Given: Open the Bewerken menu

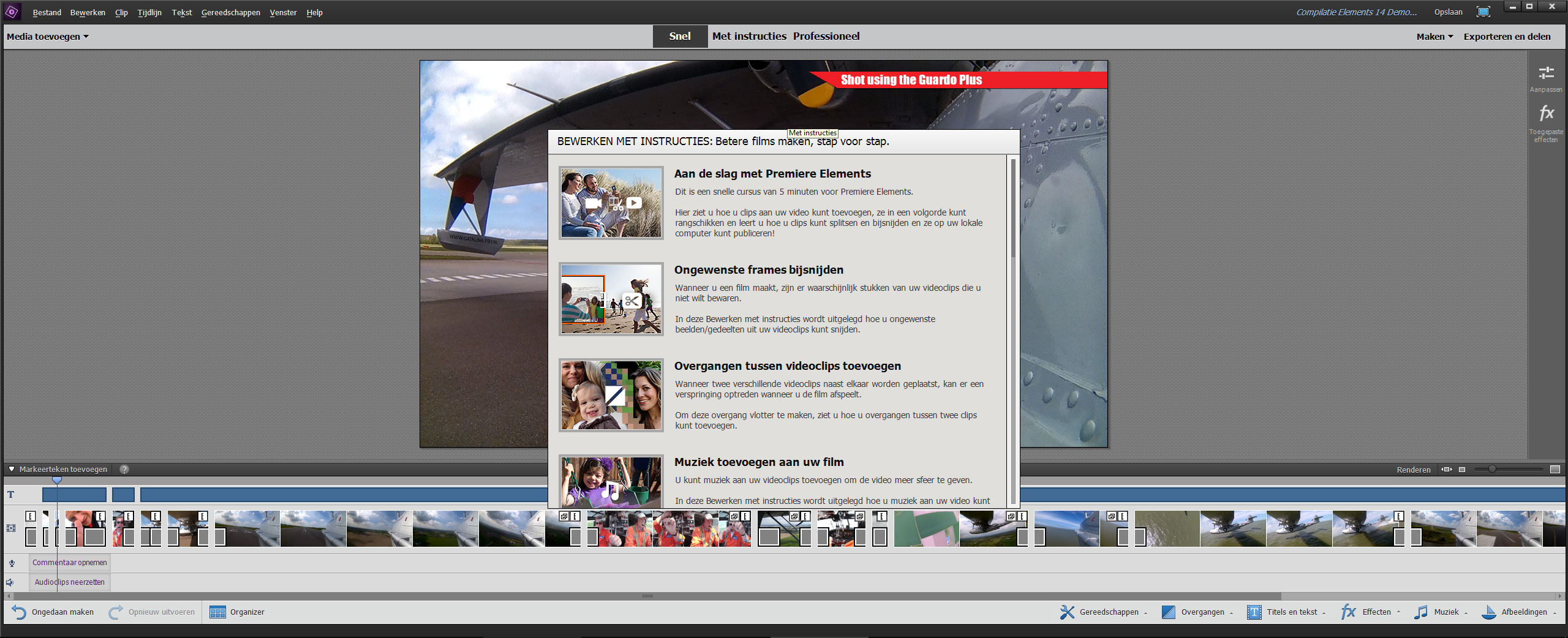Looking at the screenshot, I should (x=88, y=13).
